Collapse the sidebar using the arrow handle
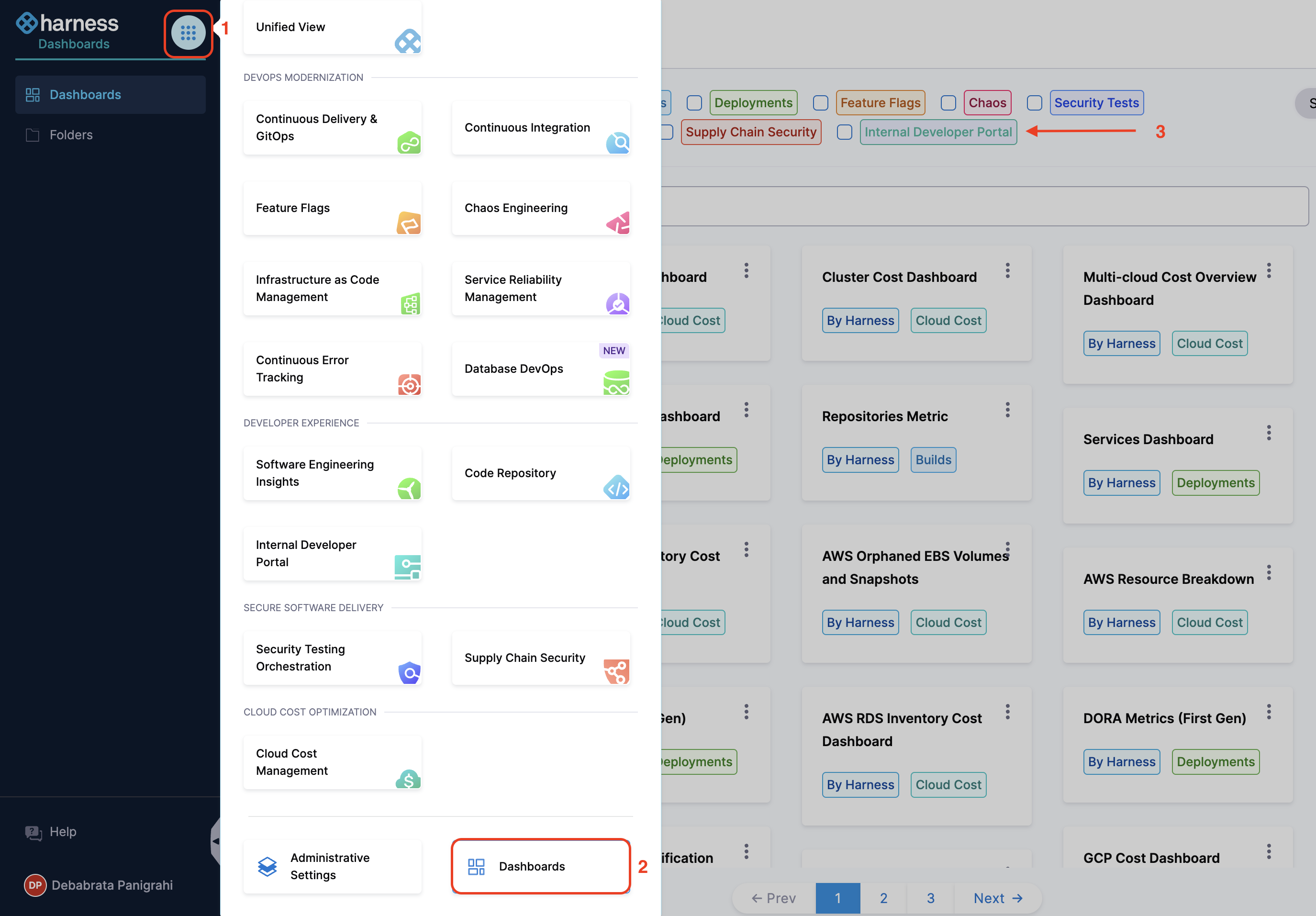Image resolution: width=1316 pixels, height=916 pixels. pos(215,841)
